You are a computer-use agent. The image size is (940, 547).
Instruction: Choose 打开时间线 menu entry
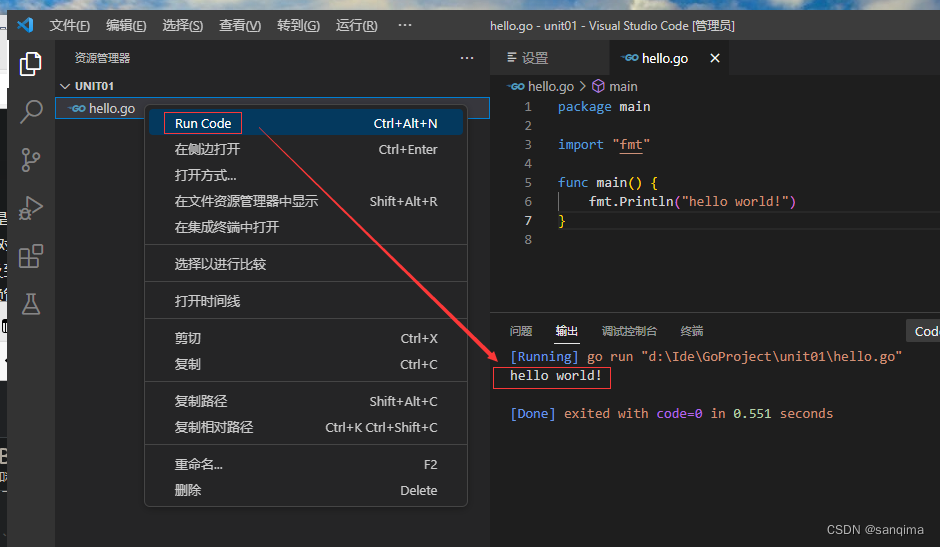pos(306,301)
